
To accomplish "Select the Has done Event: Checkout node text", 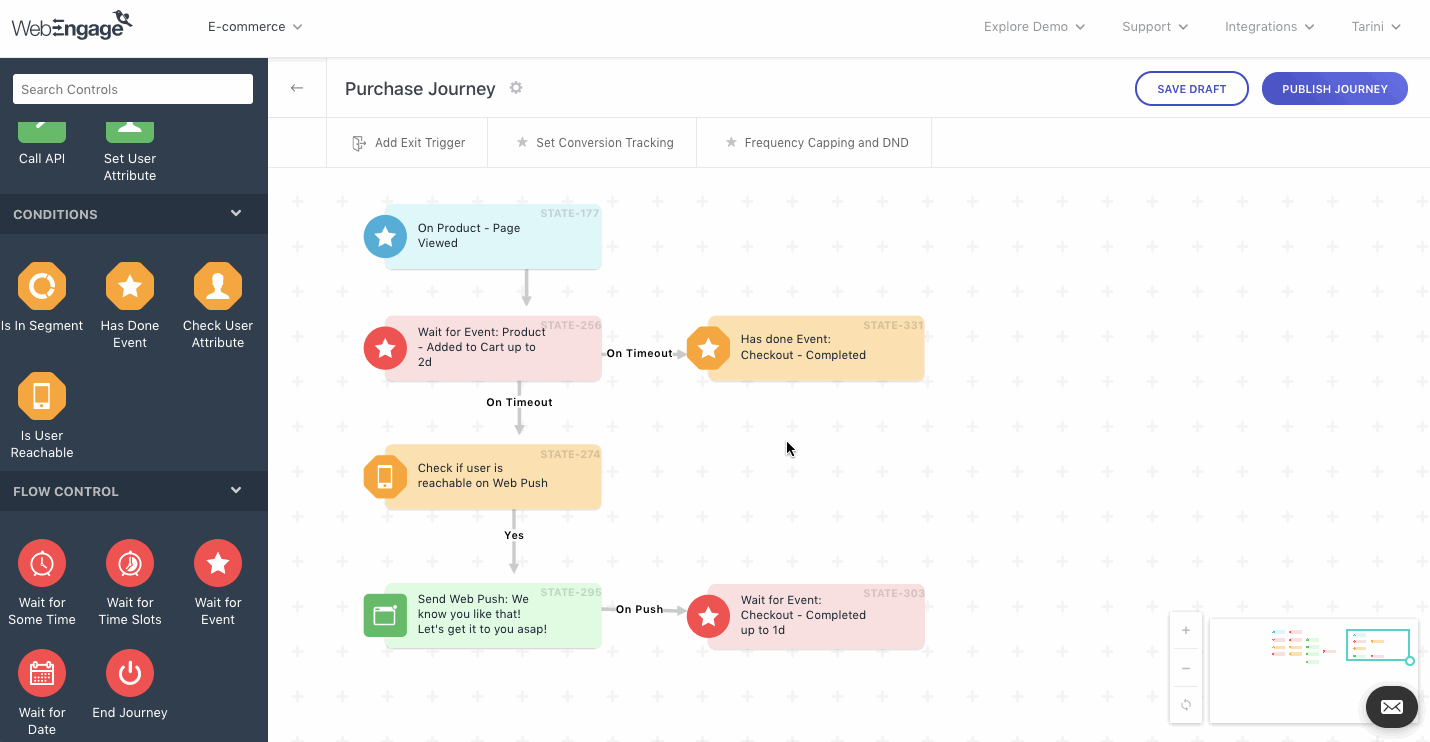I will (803, 347).
